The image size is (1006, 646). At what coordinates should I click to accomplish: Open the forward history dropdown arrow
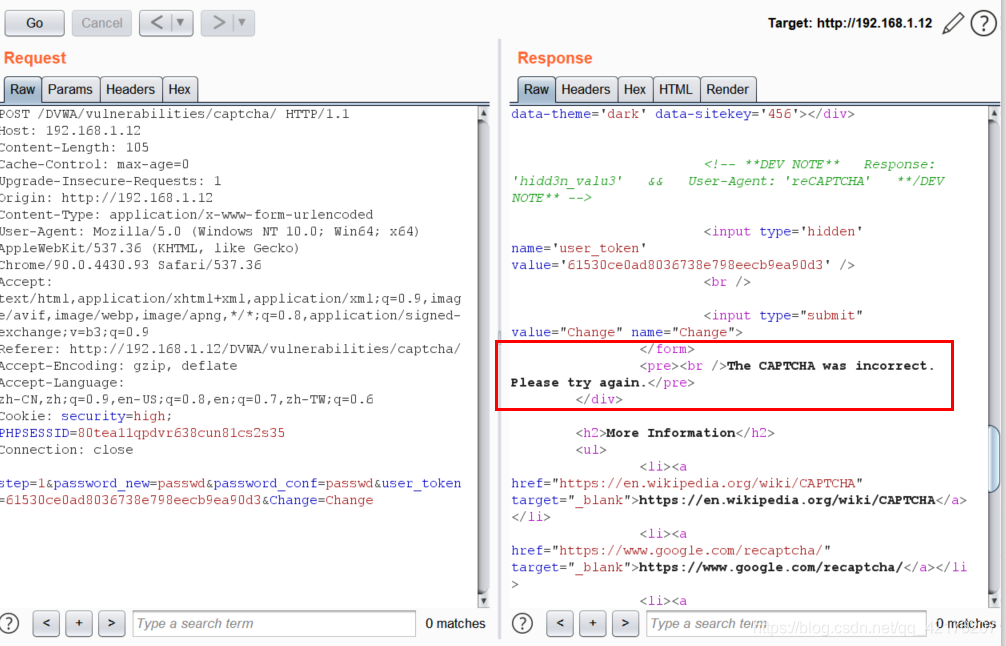point(243,23)
